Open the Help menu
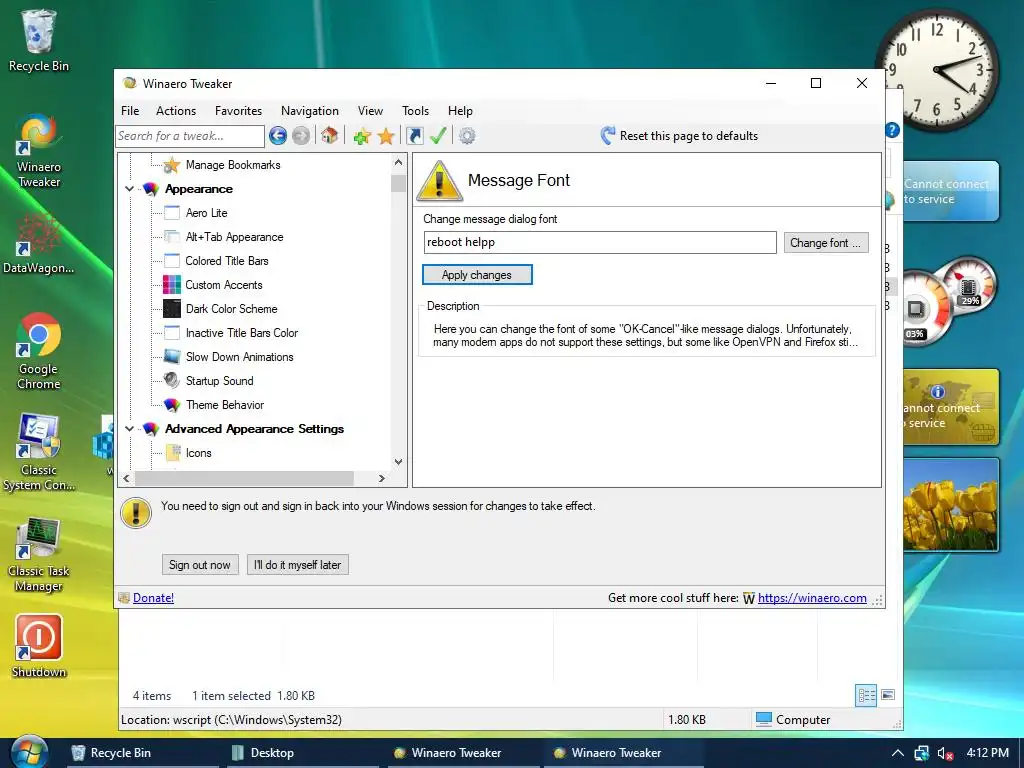 click(460, 110)
